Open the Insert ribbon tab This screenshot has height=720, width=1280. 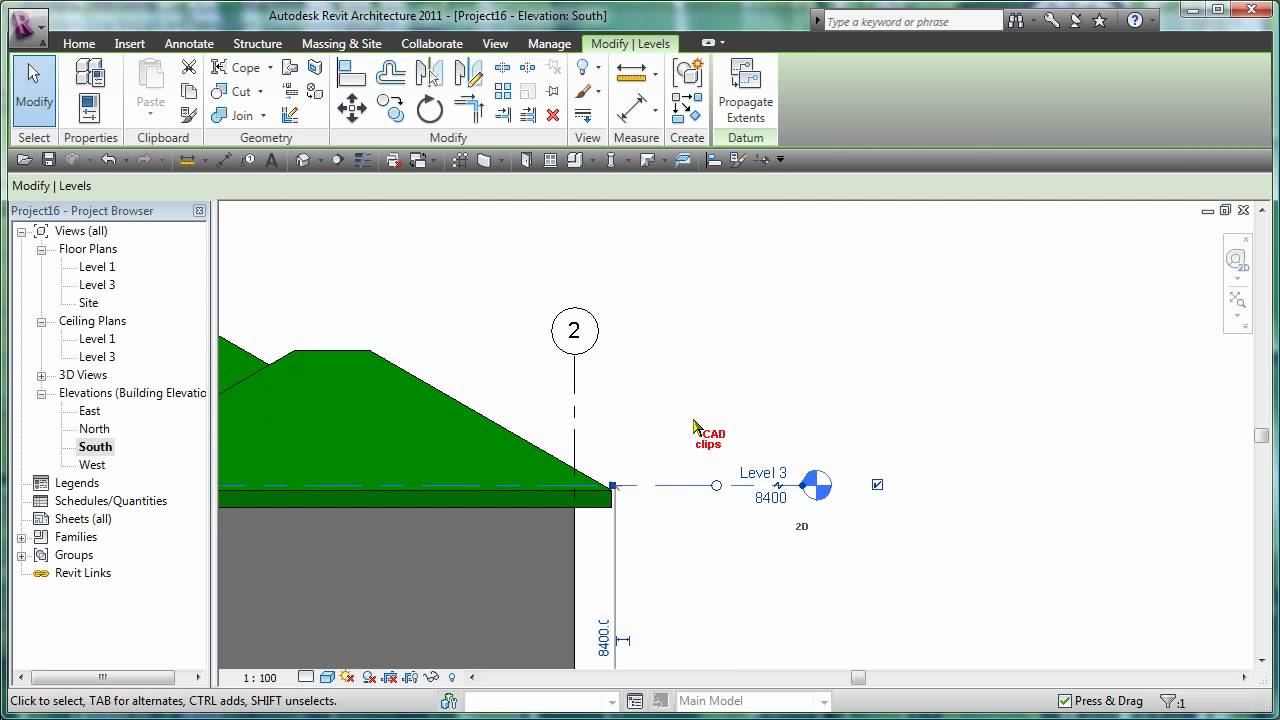(x=130, y=44)
